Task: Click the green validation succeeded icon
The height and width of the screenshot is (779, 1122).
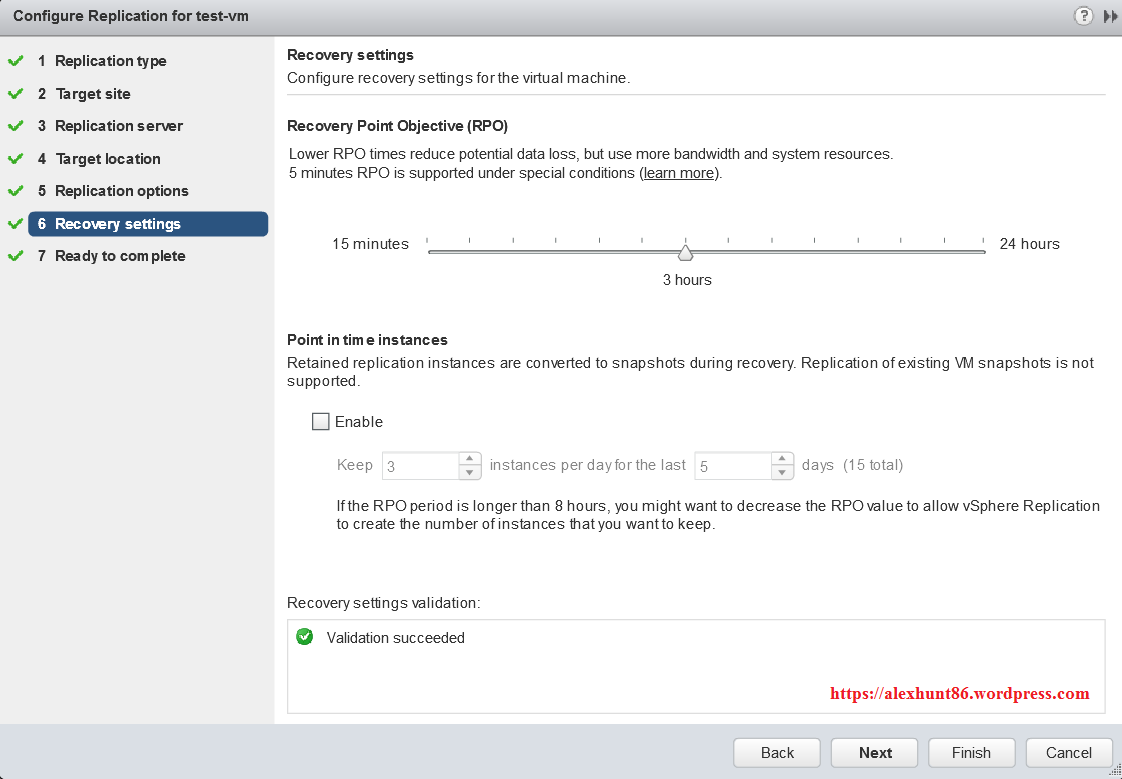Action: pos(305,637)
